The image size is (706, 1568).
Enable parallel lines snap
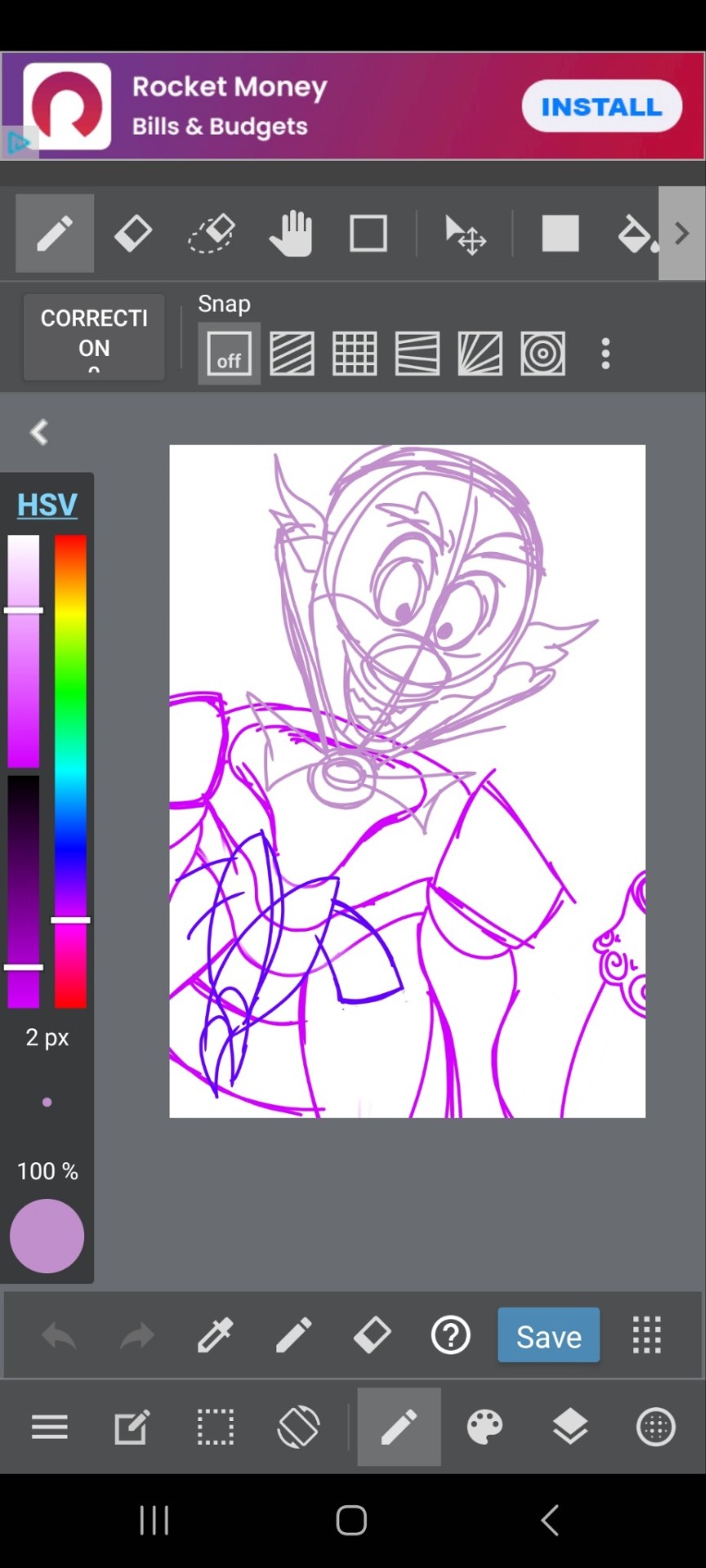(x=292, y=354)
